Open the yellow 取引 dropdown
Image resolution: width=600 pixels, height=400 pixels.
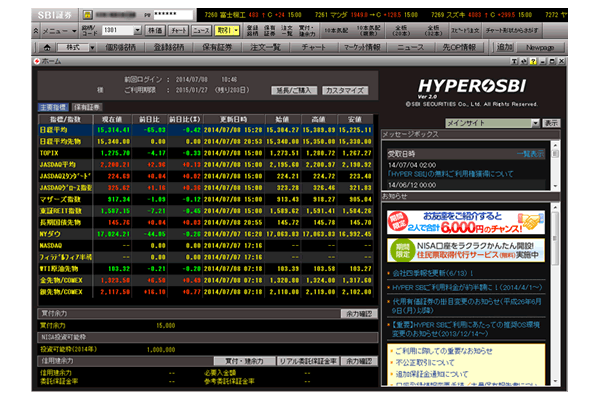pos(227,30)
